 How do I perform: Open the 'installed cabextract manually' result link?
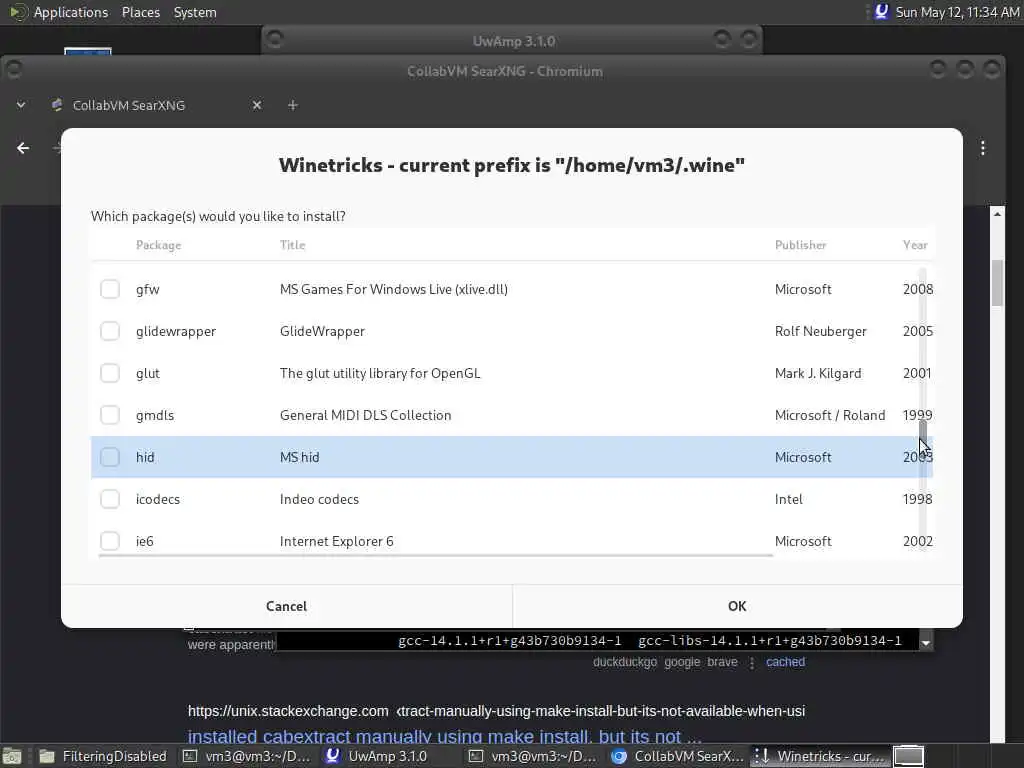(x=444, y=737)
